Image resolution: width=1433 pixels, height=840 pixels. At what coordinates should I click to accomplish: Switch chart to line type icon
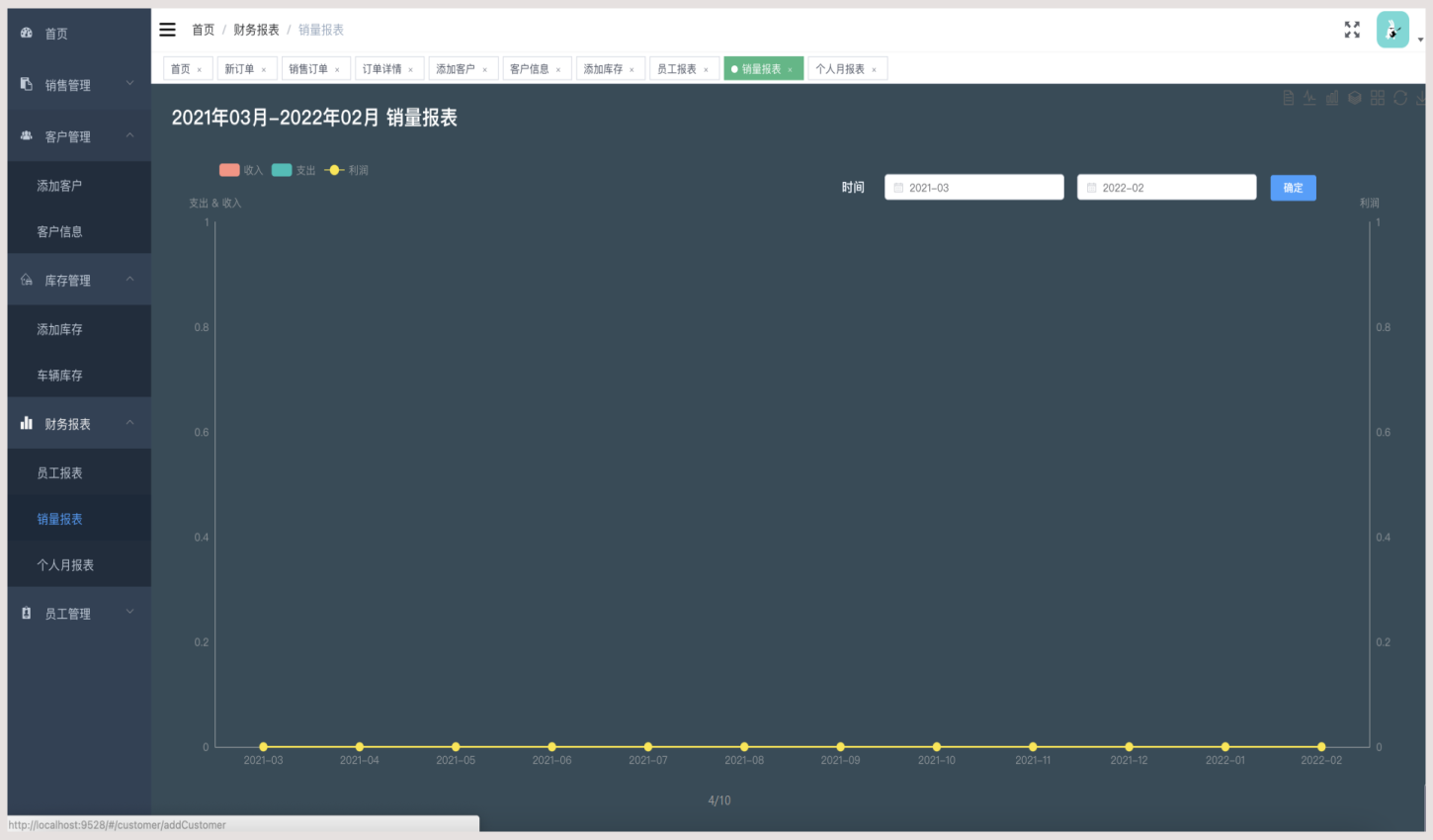coord(1309,98)
